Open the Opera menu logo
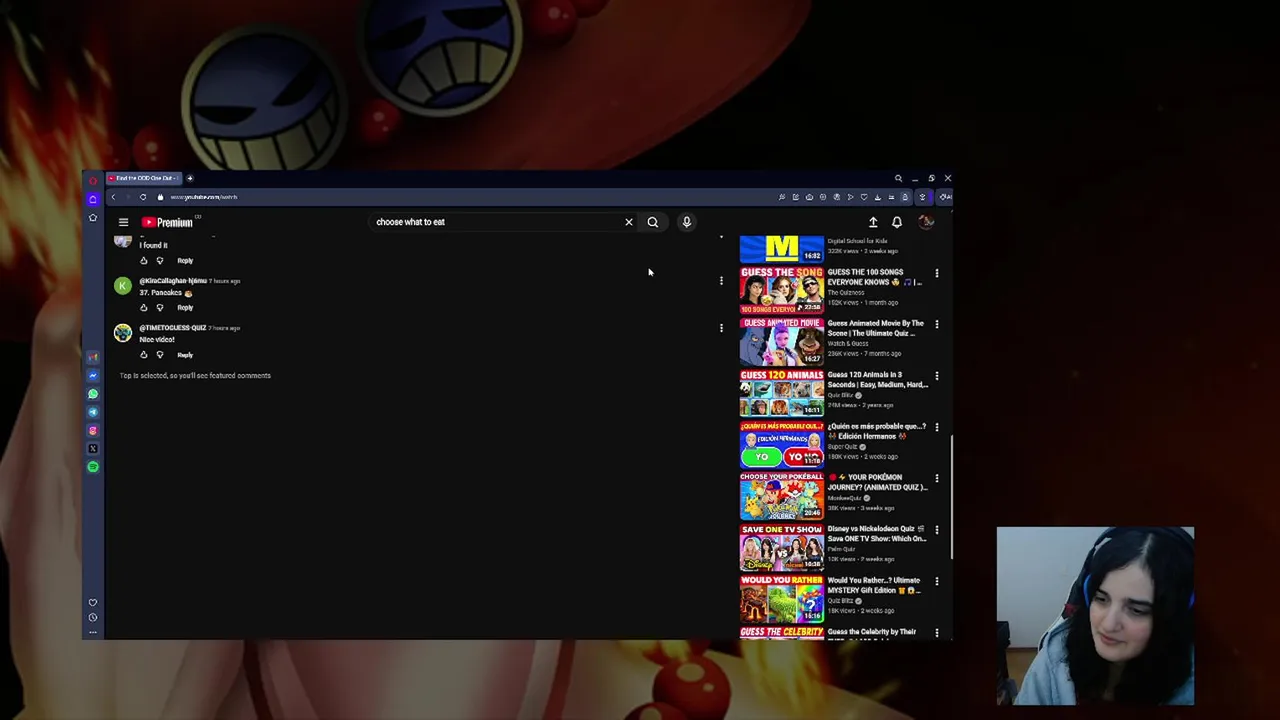The height and width of the screenshot is (720, 1280). pyautogui.click(x=93, y=180)
